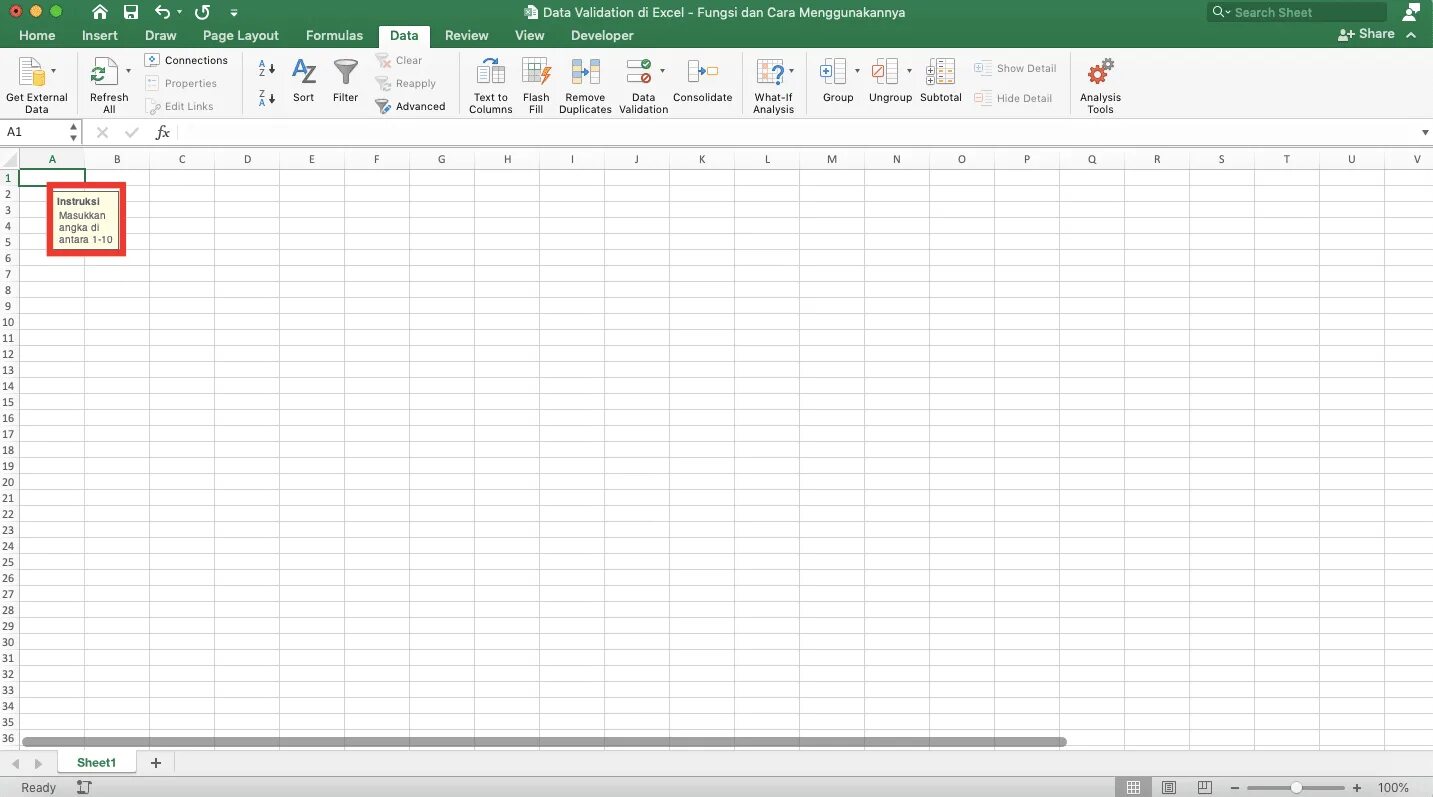The width and height of the screenshot is (1433, 797).
Task: Expand the Group dropdown arrow
Action: (x=857, y=72)
